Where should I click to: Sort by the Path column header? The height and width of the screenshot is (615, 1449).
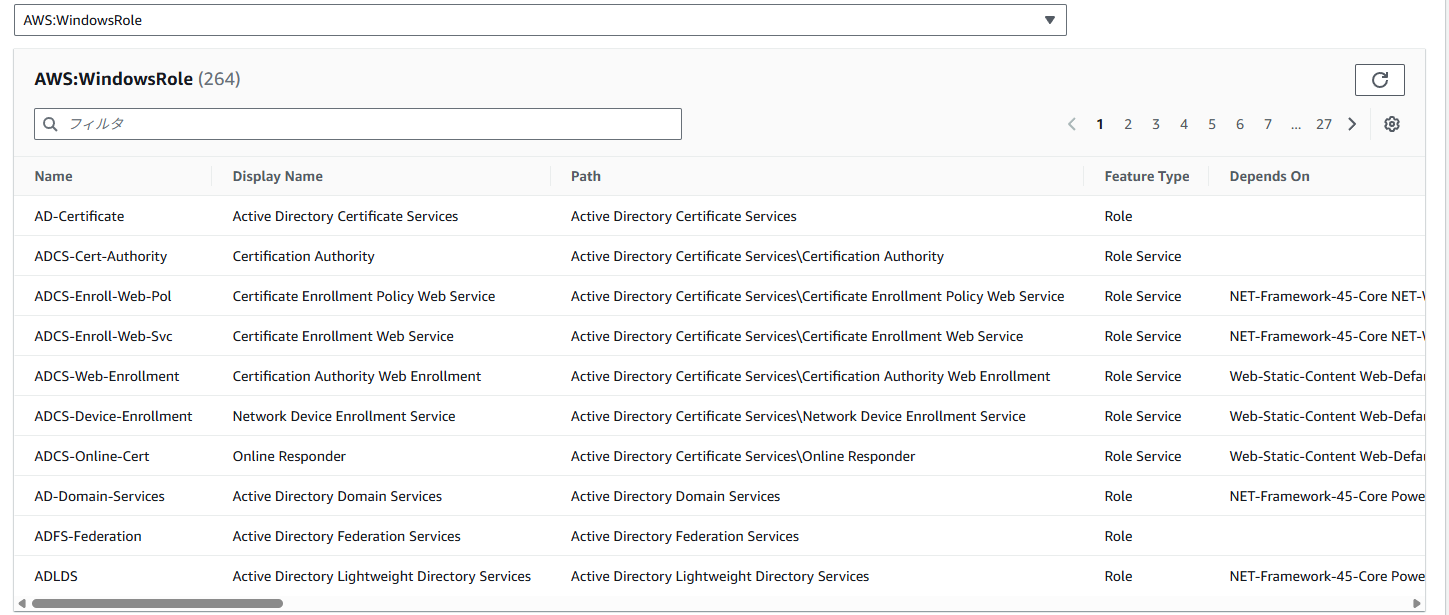(x=586, y=176)
